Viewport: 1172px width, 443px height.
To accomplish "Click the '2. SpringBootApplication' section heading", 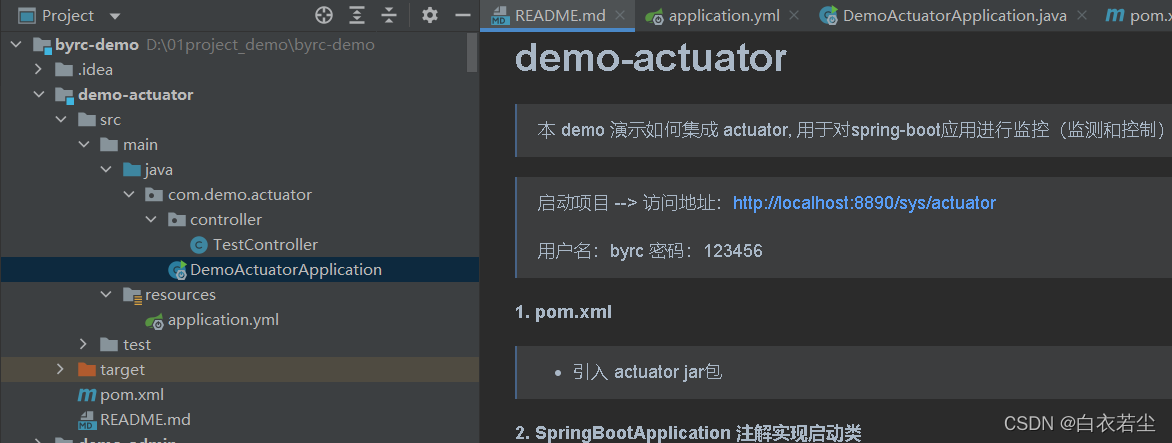I will tap(688, 433).
